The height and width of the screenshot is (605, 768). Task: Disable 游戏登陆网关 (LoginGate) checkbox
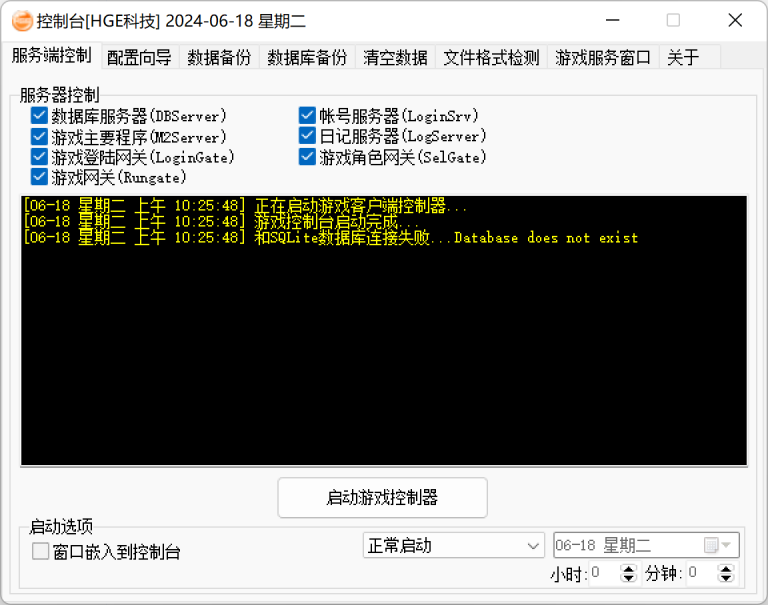coord(39,157)
